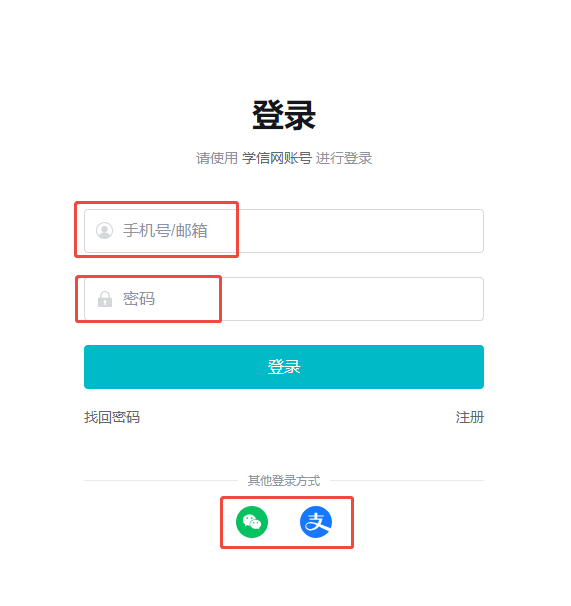Click empty right end of password field
The image size is (571, 606).
point(445,299)
